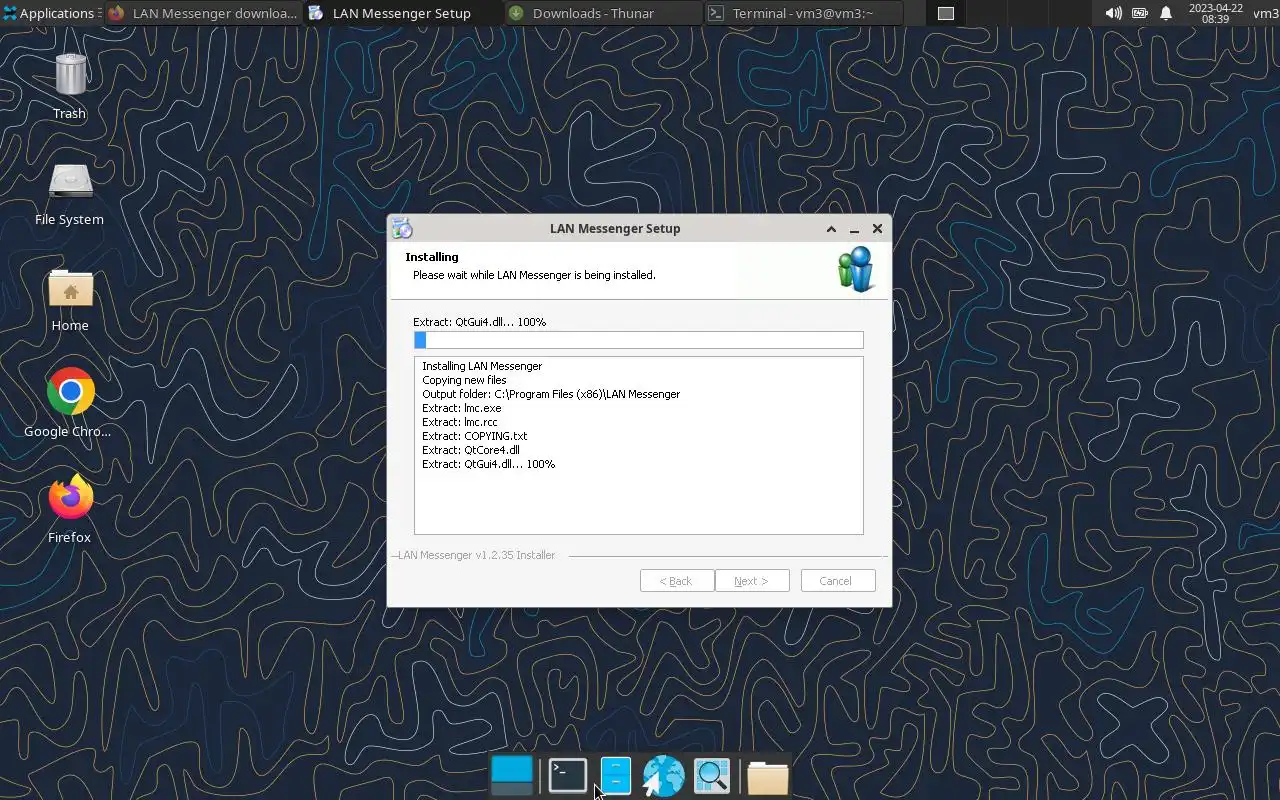Open the terminal emulator in dock
Screen dimensions: 1280x800
click(x=567, y=775)
